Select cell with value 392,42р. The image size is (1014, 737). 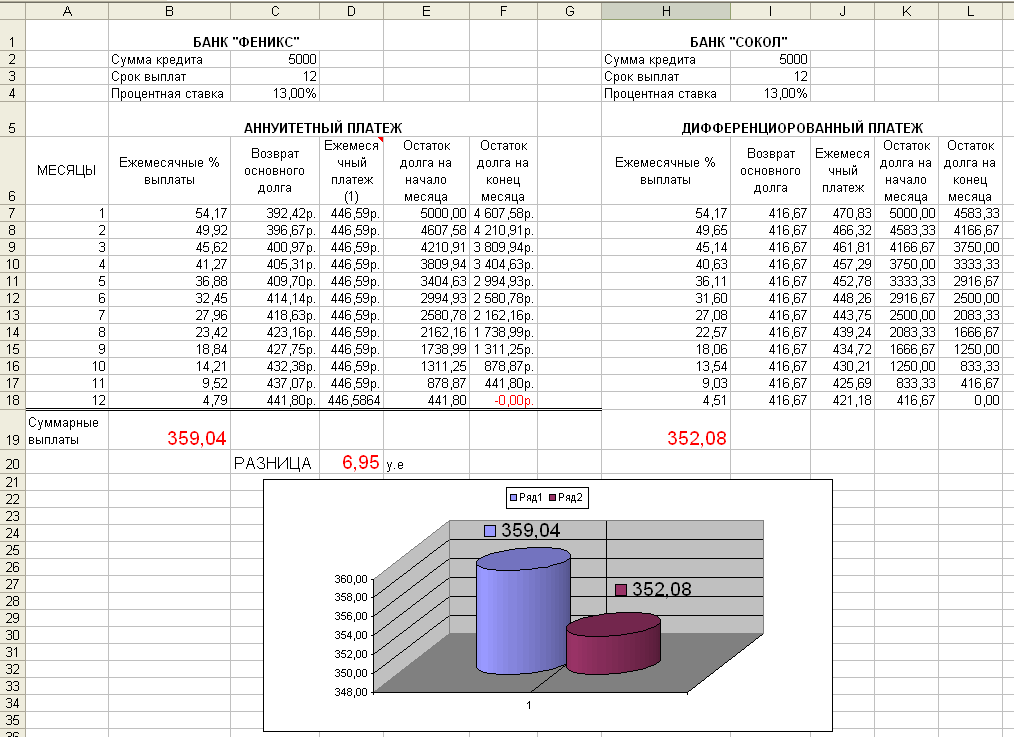275,213
